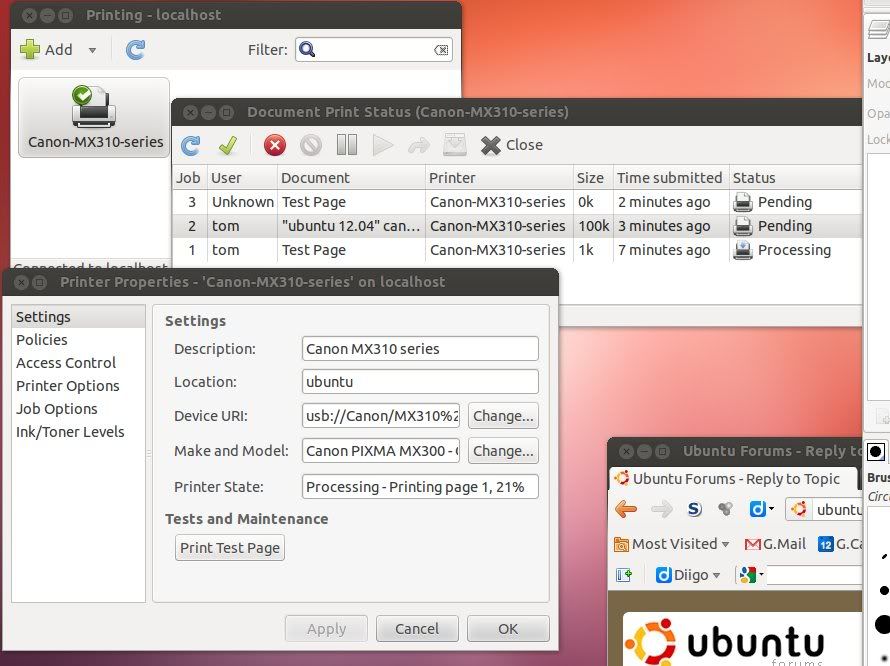Edit the Description field 'Canon MX310 series'
This screenshot has width=890, height=666.
coord(420,349)
